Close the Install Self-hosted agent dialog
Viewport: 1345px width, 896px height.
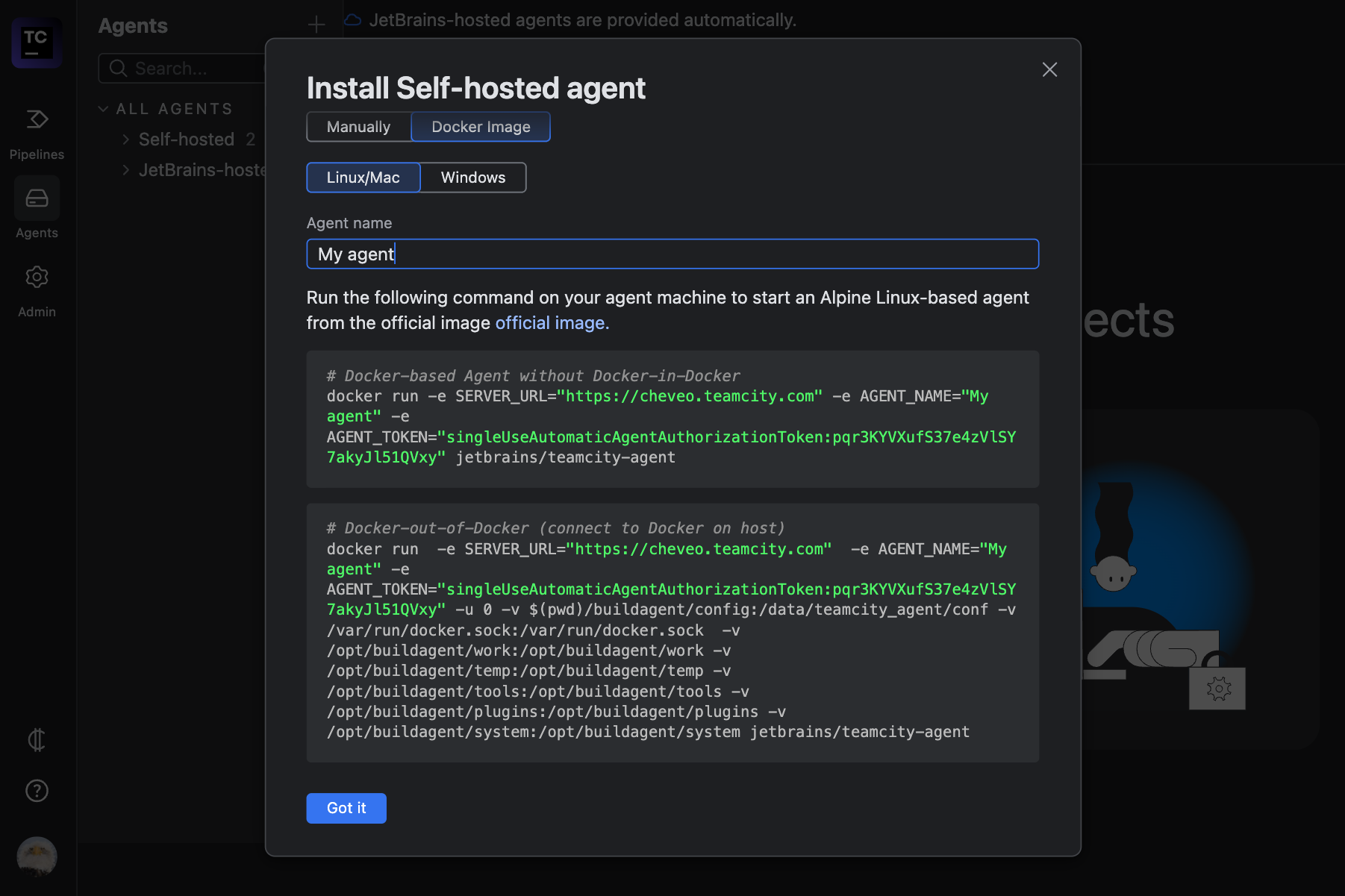point(1049,69)
